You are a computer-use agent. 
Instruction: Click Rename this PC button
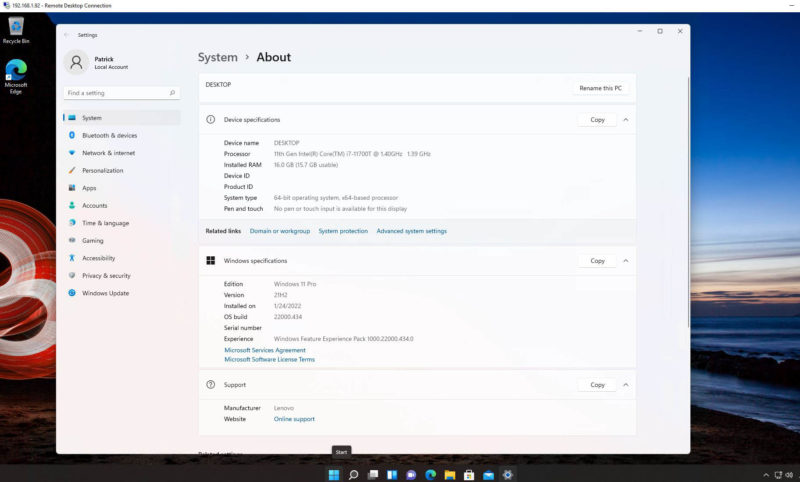point(601,88)
